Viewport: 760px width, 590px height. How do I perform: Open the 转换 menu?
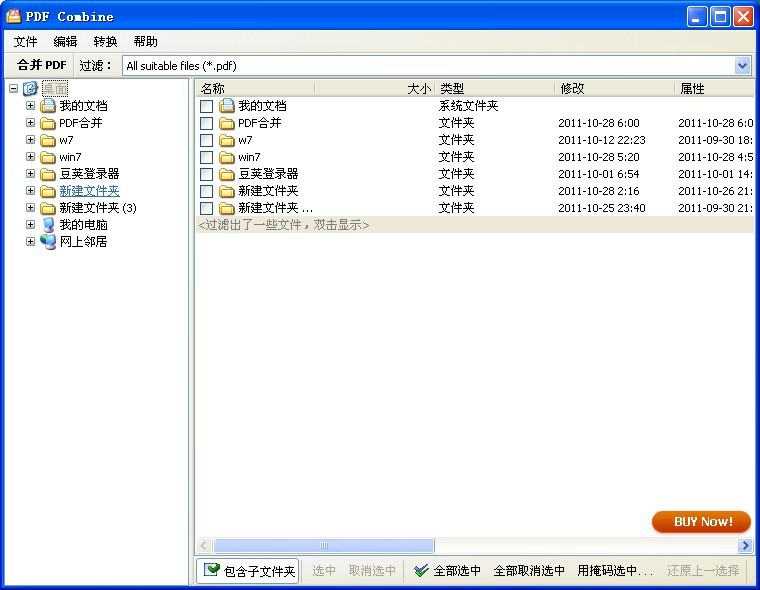click(105, 41)
